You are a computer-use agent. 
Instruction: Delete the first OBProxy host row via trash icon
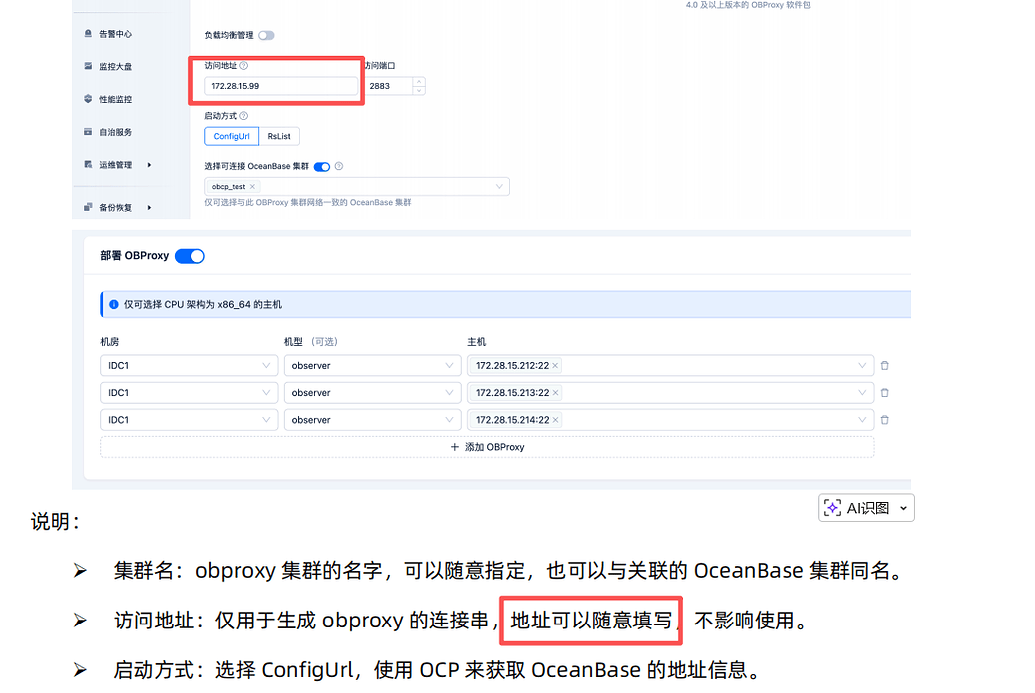(x=884, y=365)
